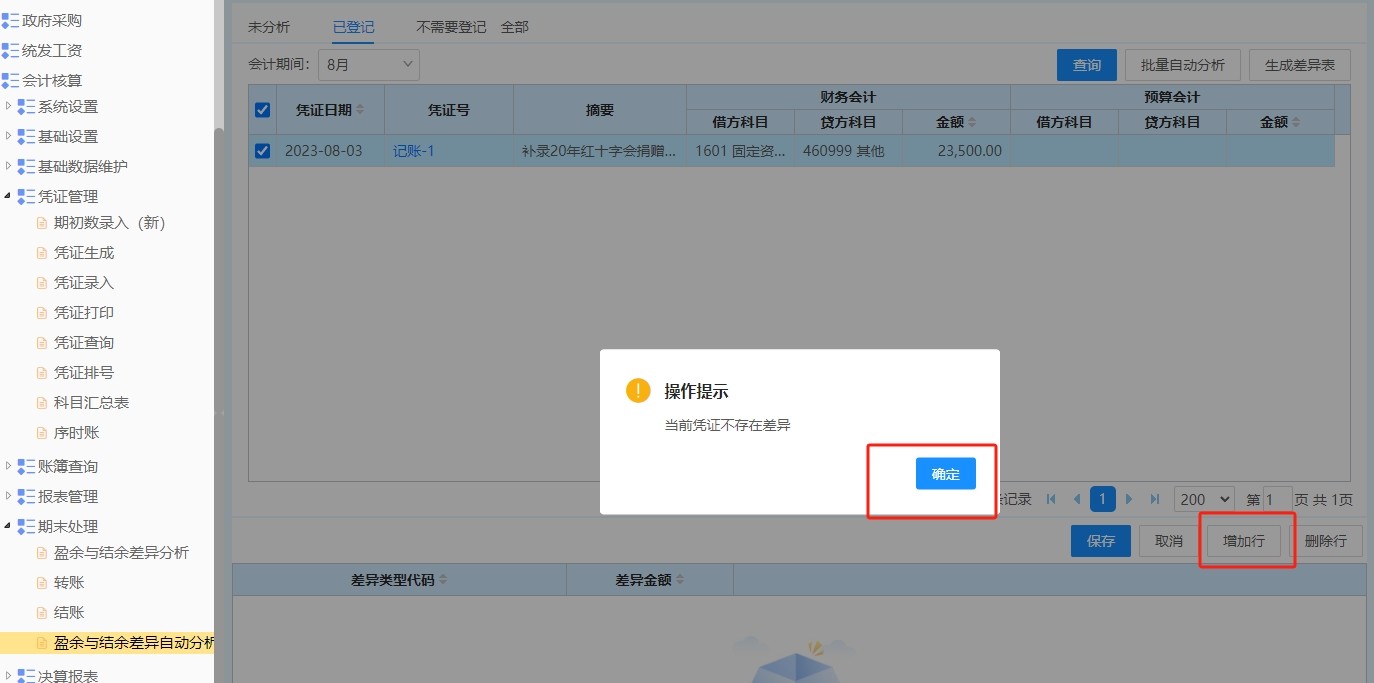Click the 增加行 button
The width and height of the screenshot is (1374, 683).
(1244, 541)
